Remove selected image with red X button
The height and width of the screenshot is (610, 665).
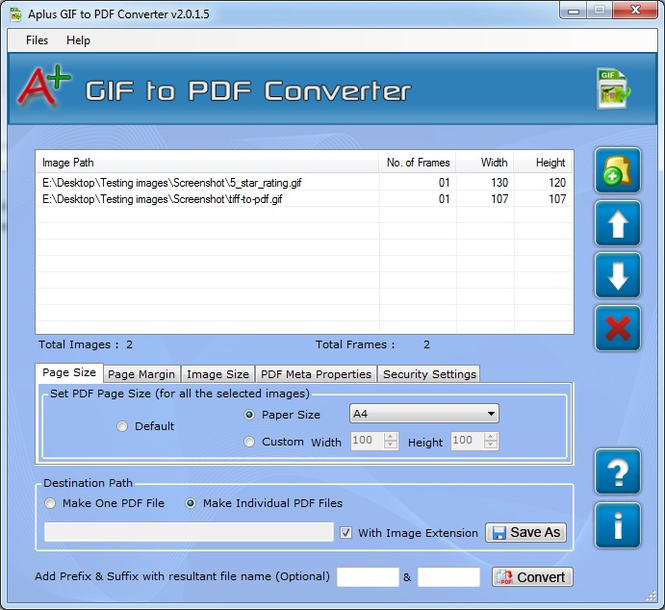click(x=618, y=328)
